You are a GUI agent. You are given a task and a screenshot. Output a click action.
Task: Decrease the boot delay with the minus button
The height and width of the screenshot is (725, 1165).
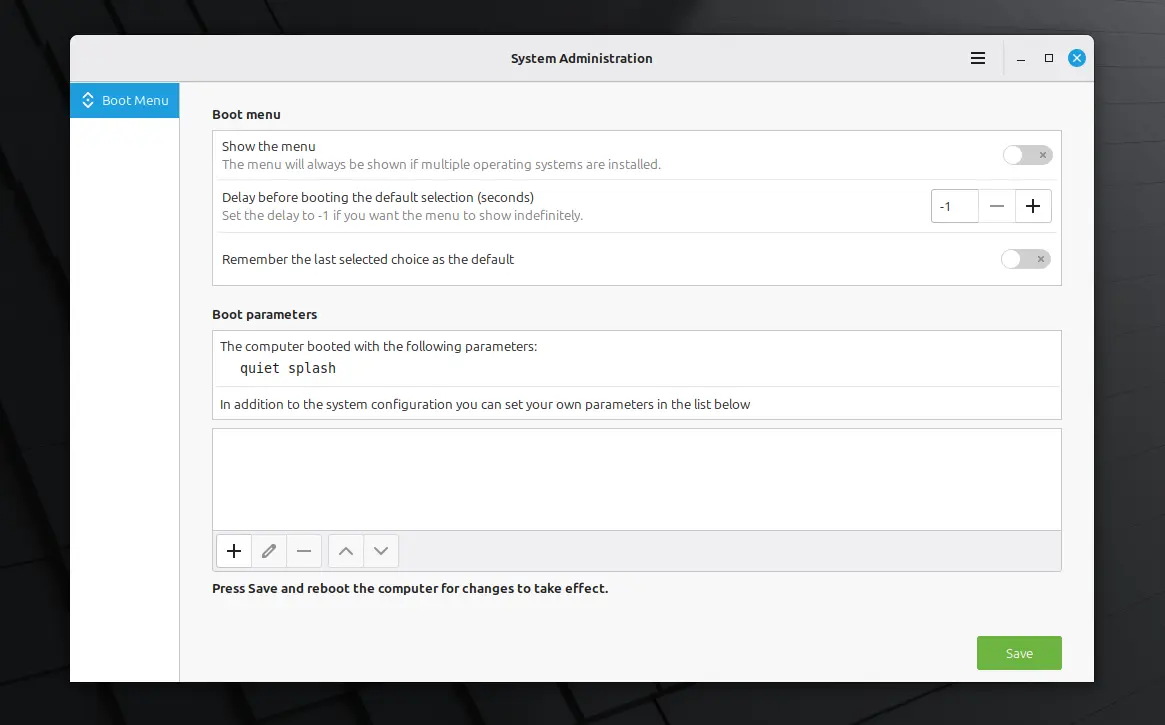pos(997,206)
